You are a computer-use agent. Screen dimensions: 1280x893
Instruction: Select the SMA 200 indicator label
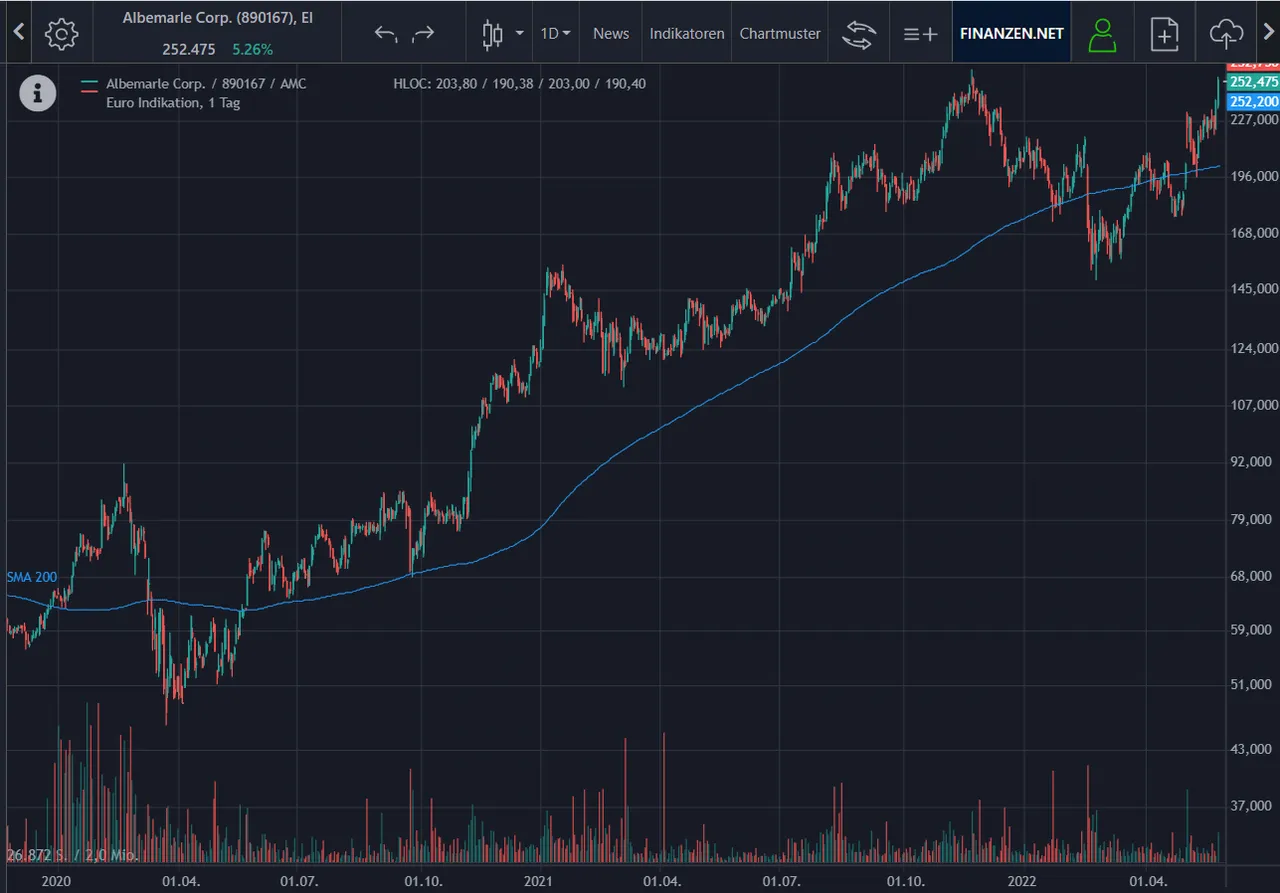(31, 578)
